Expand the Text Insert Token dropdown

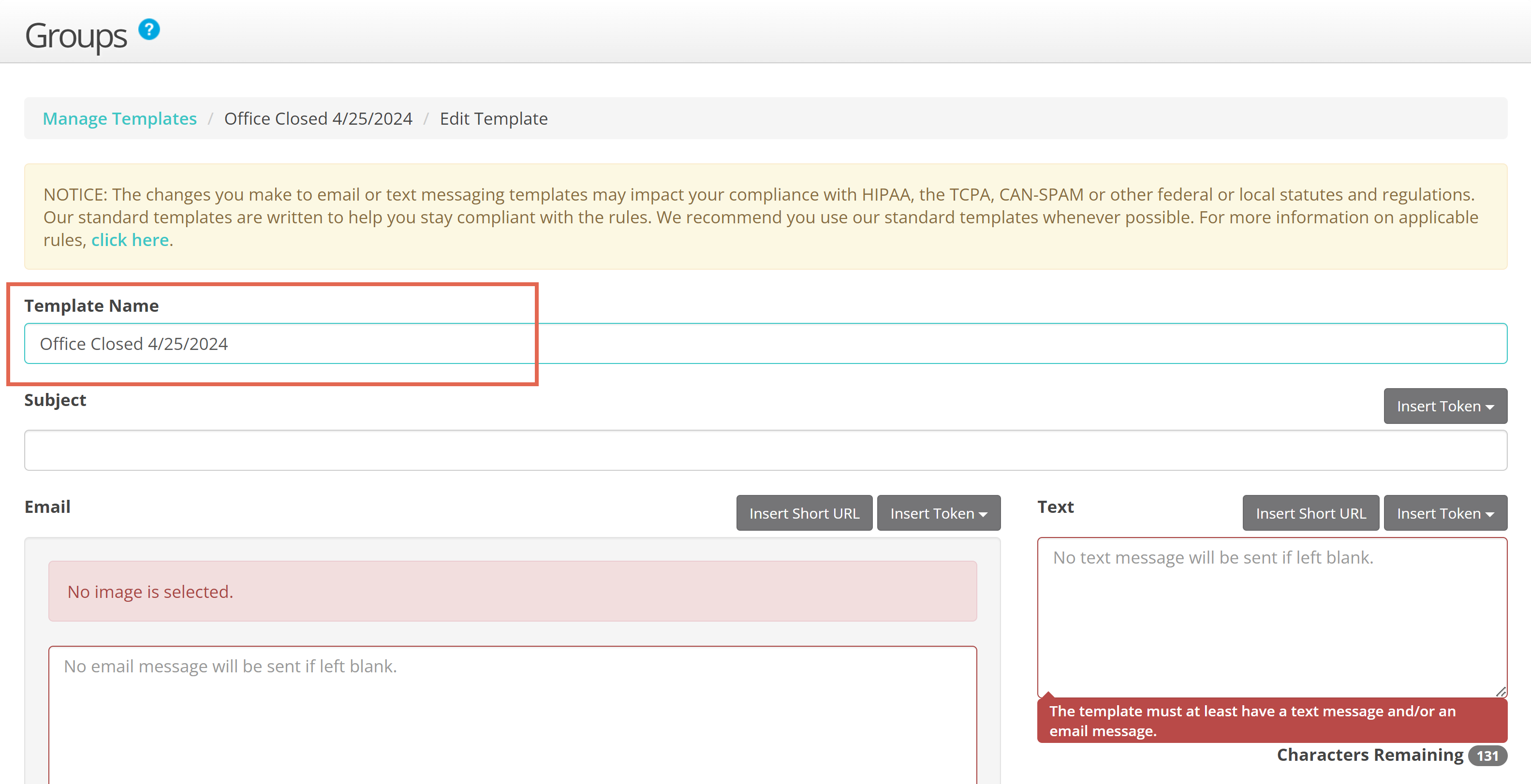[1445, 513]
